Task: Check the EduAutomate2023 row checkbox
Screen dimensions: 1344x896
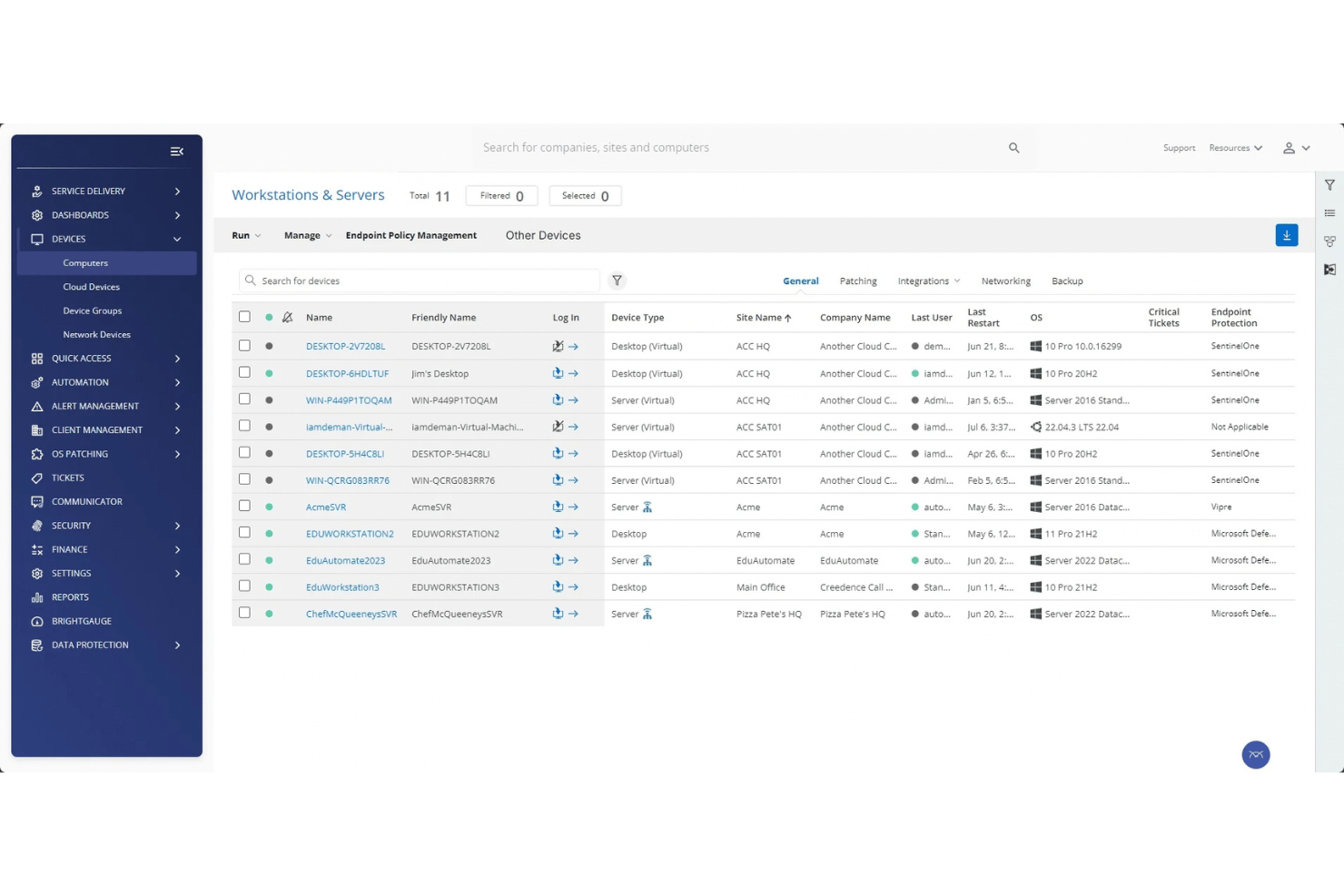Action: 244,560
